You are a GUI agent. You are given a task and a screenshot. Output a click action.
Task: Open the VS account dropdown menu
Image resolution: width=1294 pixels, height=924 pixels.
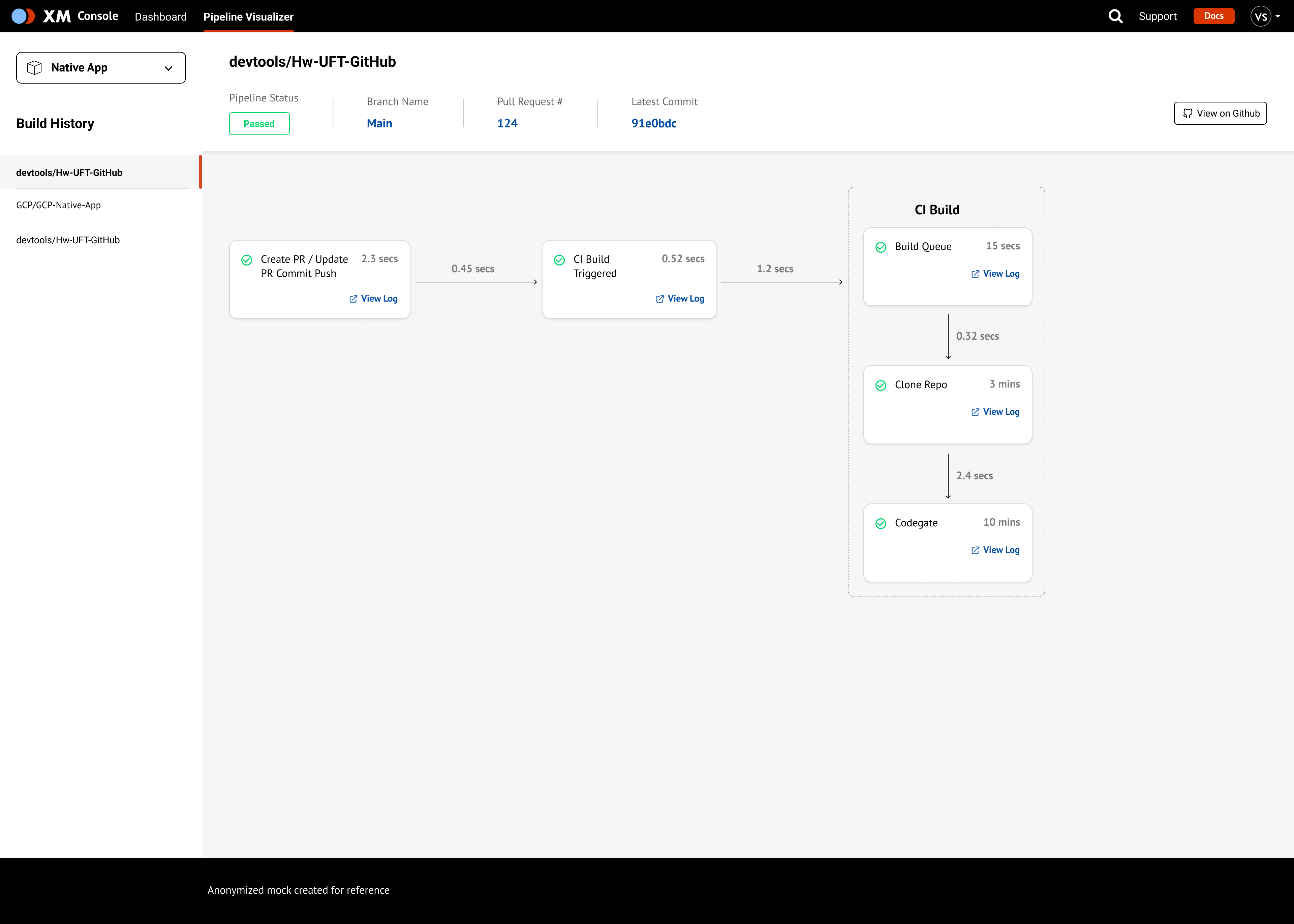tap(1262, 16)
